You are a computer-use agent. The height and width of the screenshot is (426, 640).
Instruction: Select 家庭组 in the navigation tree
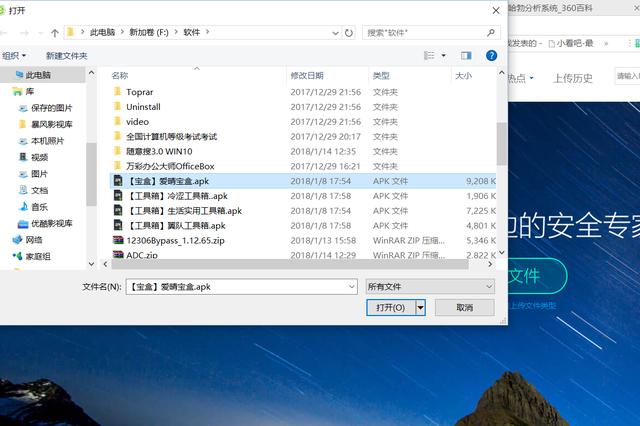click(x=32, y=256)
